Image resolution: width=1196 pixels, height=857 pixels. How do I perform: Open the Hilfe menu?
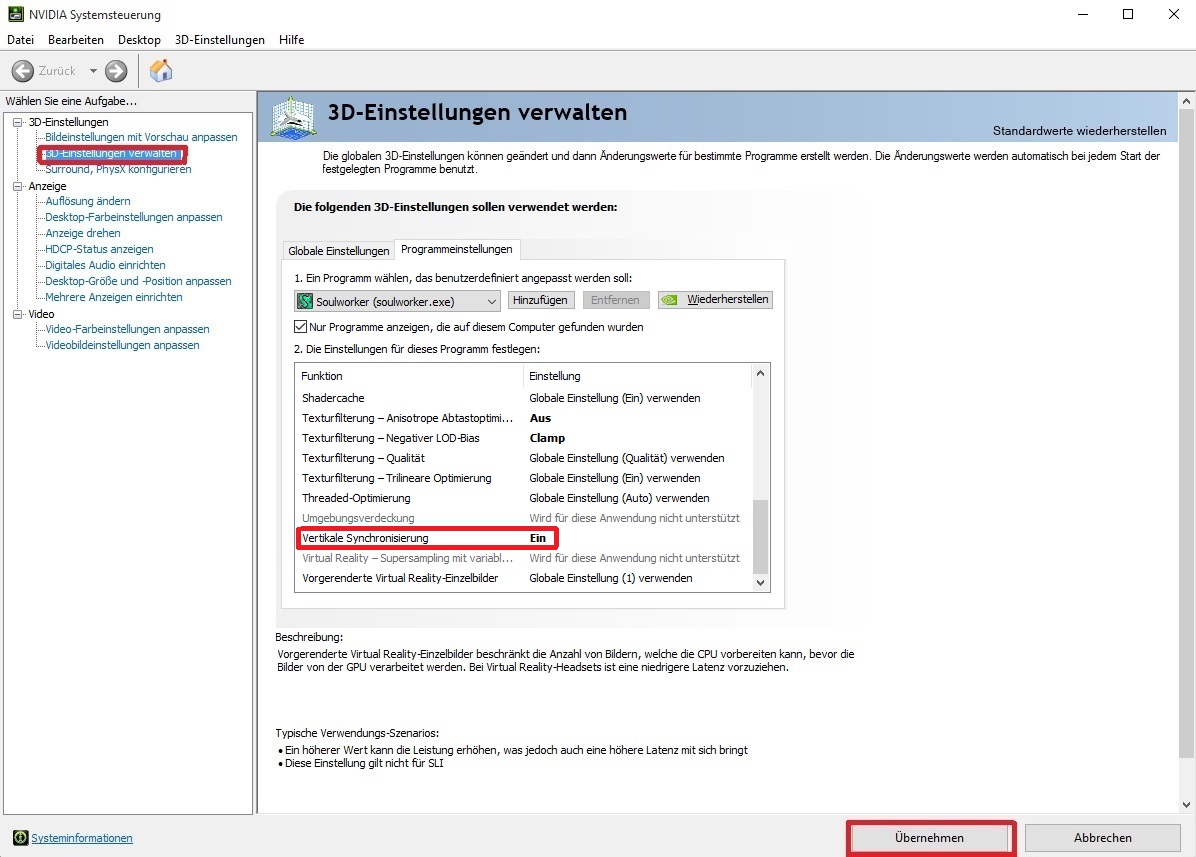pos(292,40)
